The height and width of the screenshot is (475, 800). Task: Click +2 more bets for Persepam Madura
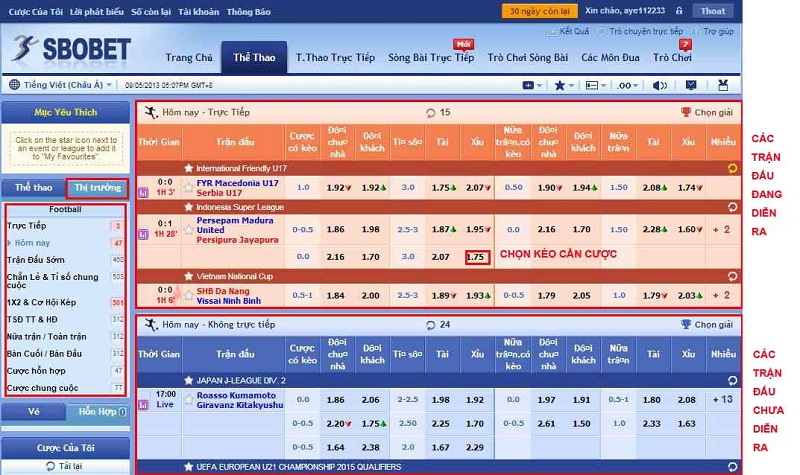click(x=724, y=229)
